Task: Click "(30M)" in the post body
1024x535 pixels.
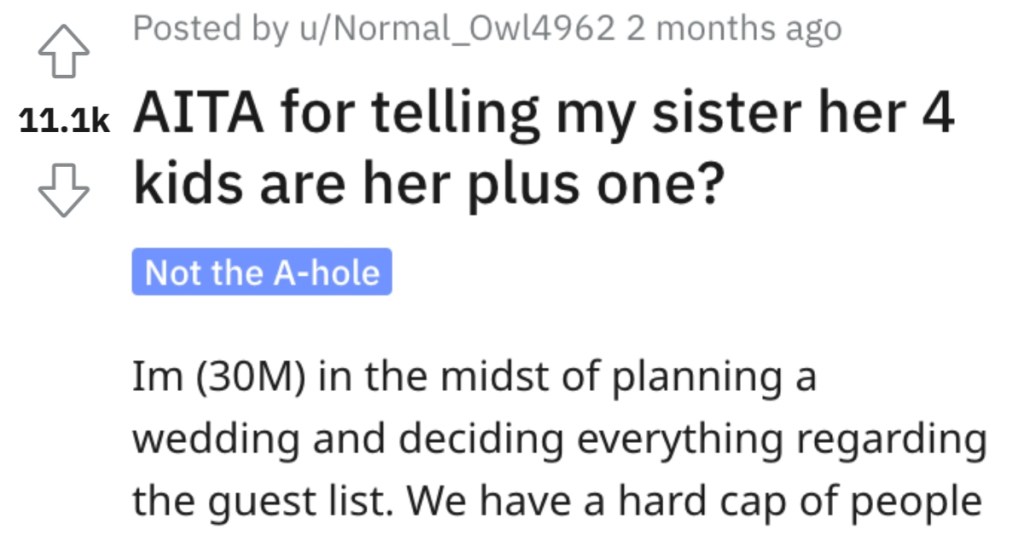Action: point(250,378)
